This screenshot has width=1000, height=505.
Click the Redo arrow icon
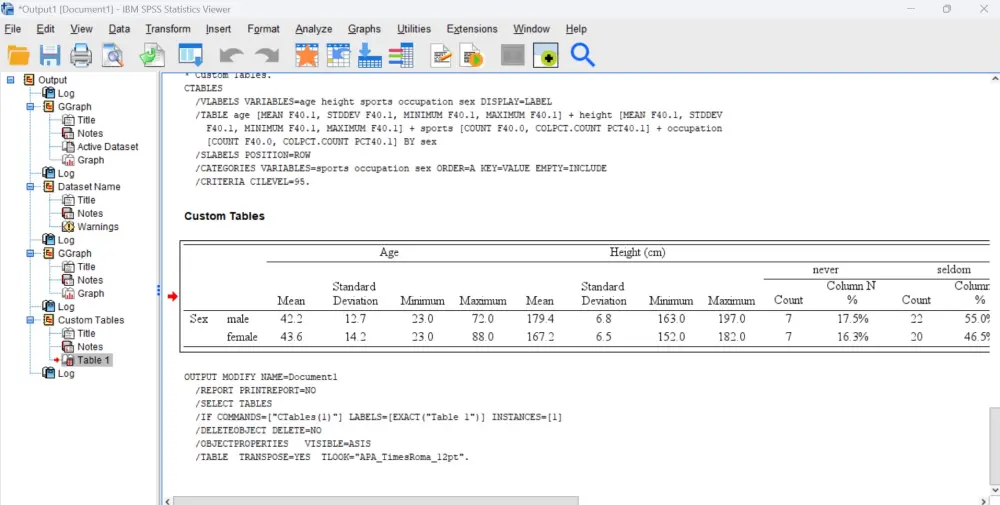(x=267, y=55)
